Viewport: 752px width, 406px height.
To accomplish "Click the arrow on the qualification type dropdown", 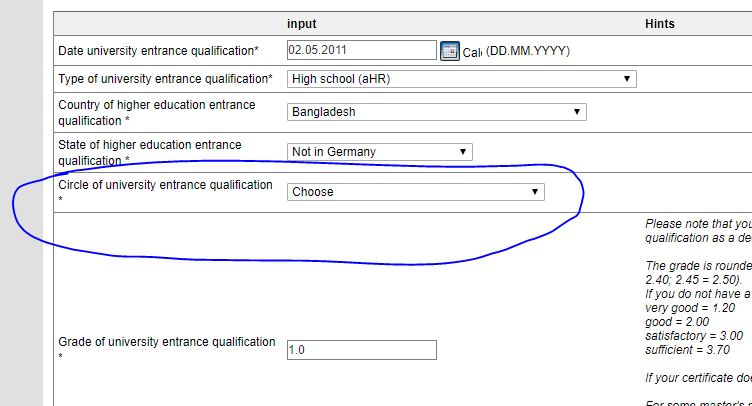I will (x=627, y=79).
